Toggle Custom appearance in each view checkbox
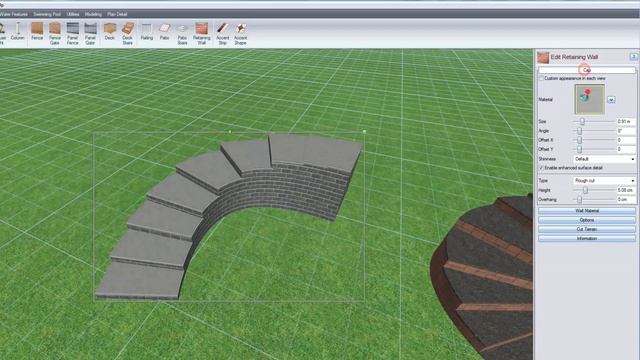The width and height of the screenshot is (640, 360). [x=542, y=78]
